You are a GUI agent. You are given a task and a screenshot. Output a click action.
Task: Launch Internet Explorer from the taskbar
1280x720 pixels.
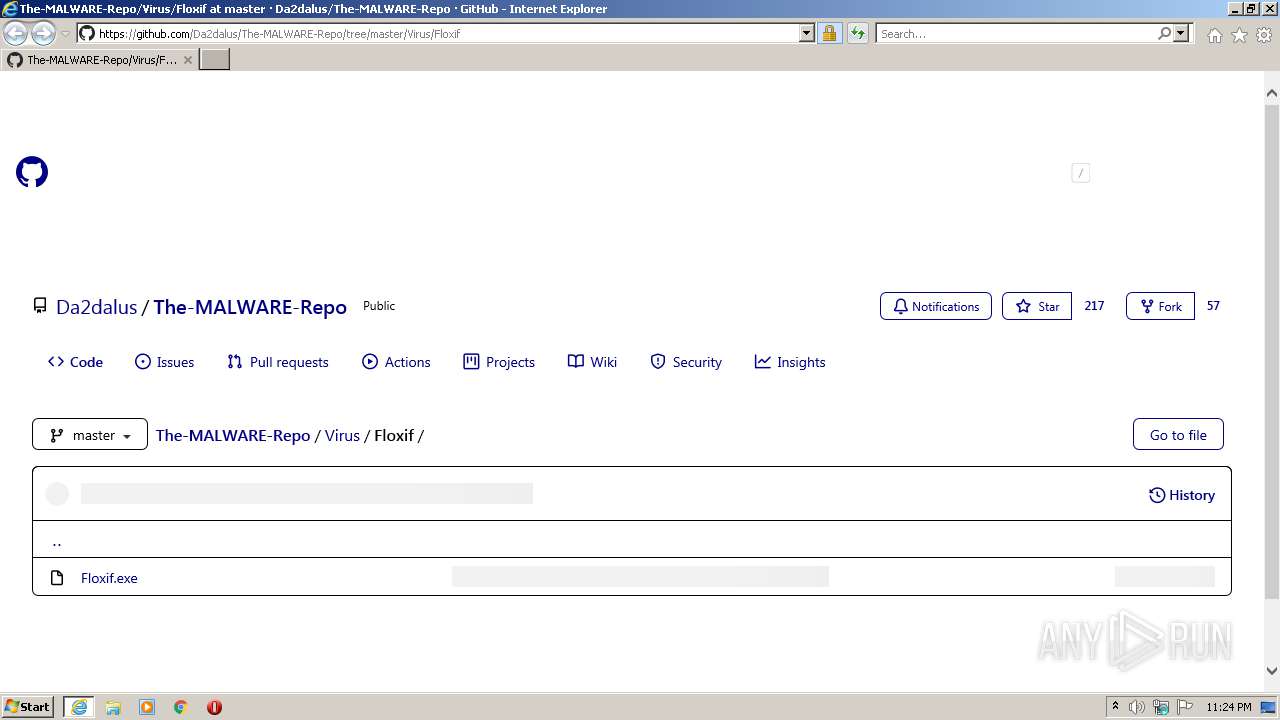79,707
